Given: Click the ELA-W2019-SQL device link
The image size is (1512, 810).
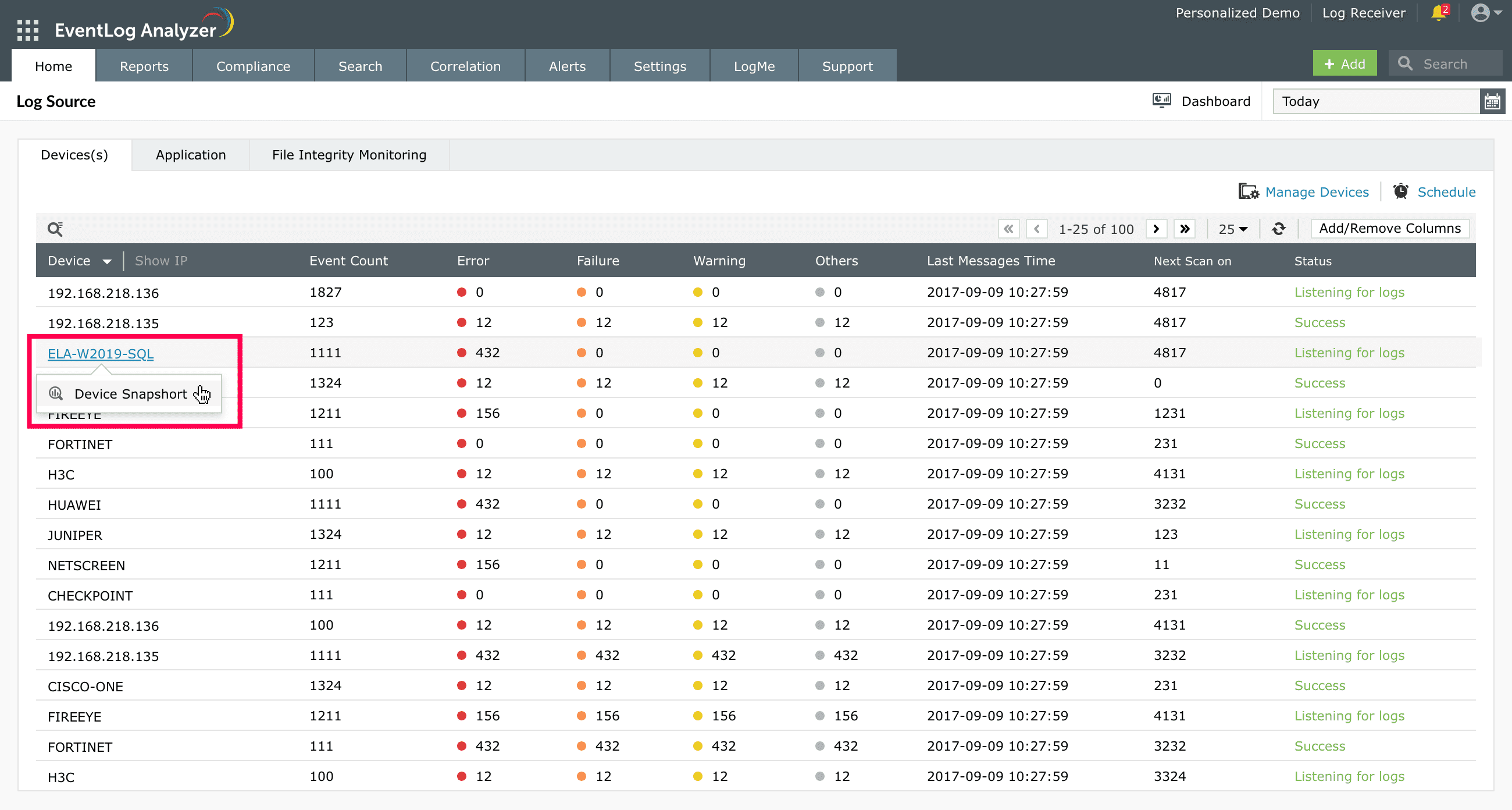Looking at the screenshot, I should [99, 353].
